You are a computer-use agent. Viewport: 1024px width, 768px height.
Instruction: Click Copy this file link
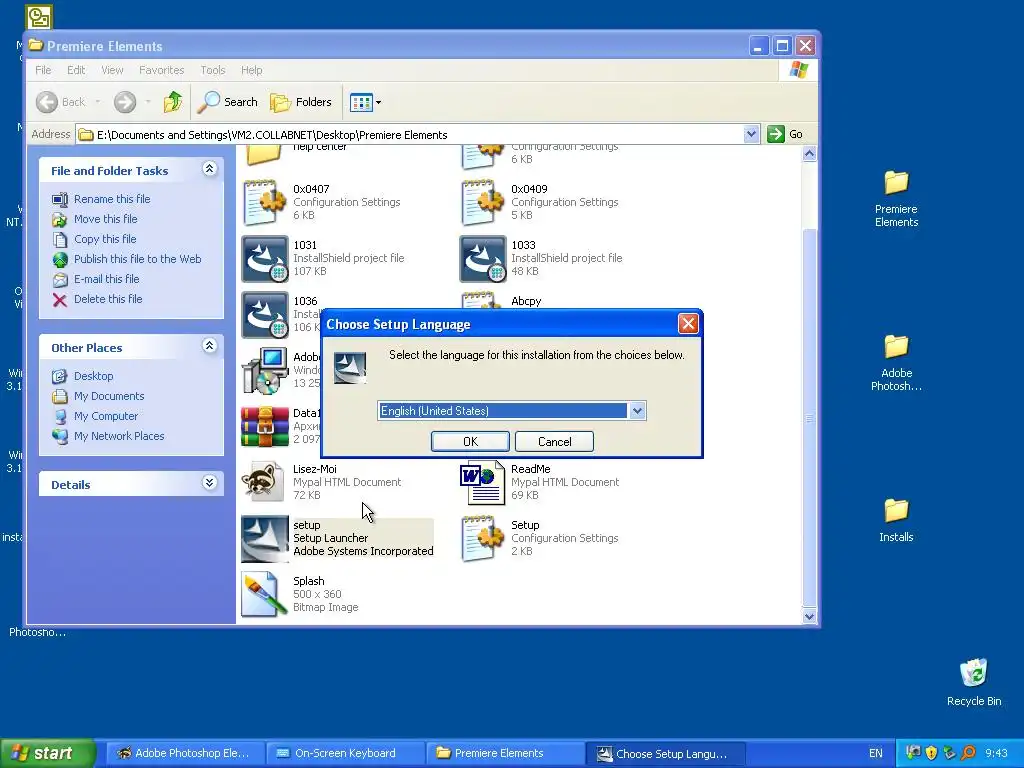pyautogui.click(x=104, y=239)
